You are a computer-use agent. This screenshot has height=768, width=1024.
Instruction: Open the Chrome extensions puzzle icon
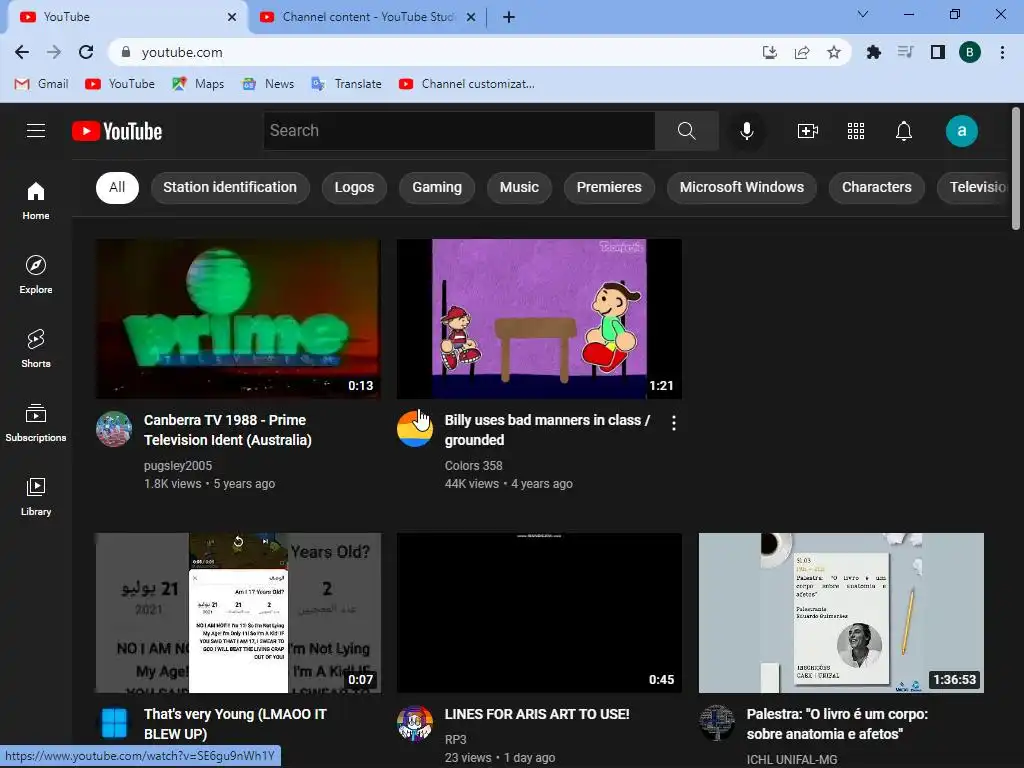[x=873, y=52]
